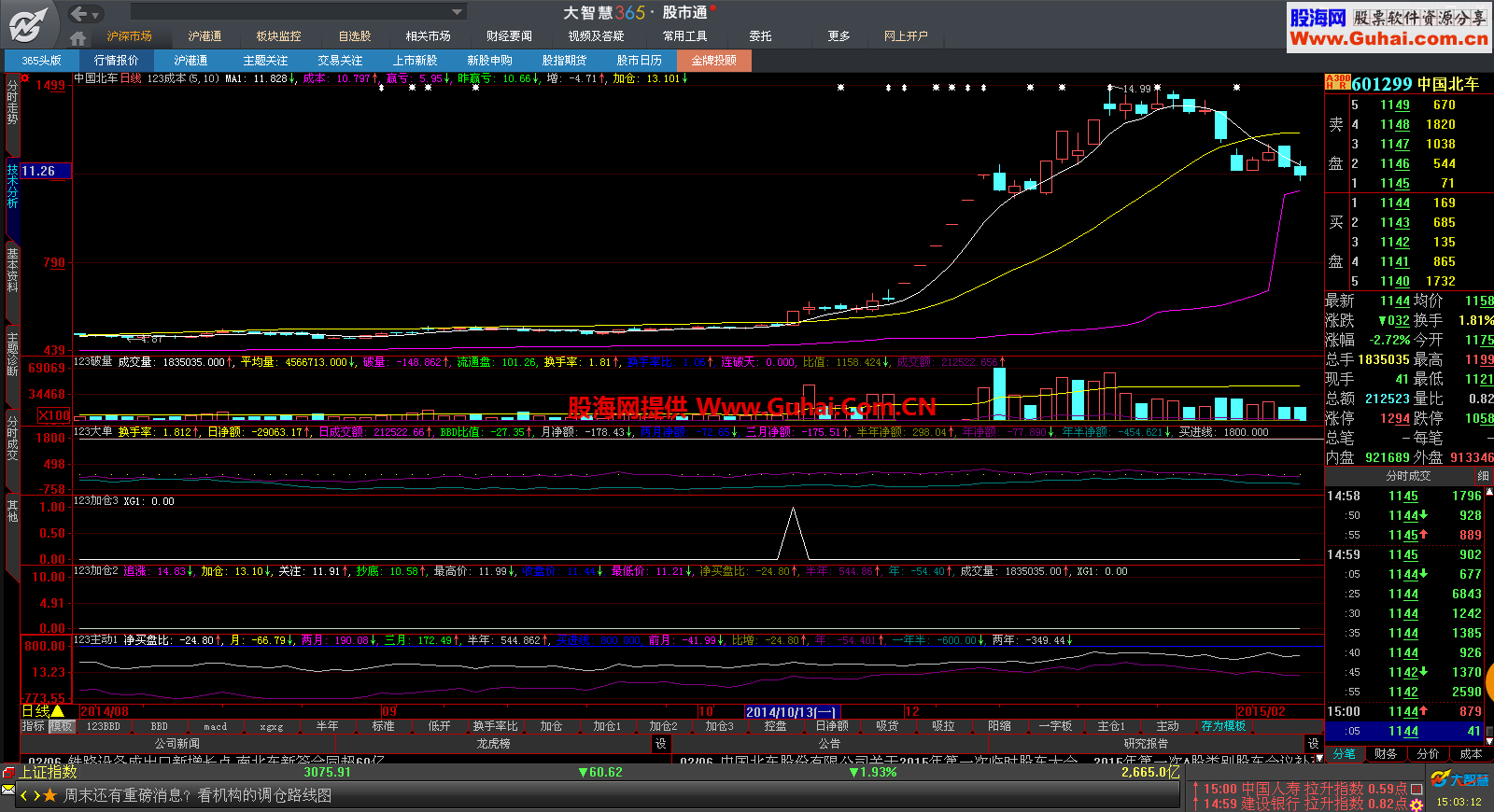Toggle 细 detail in 分时成交 header
Viewport: 1494px width, 812px height.
1483,476
